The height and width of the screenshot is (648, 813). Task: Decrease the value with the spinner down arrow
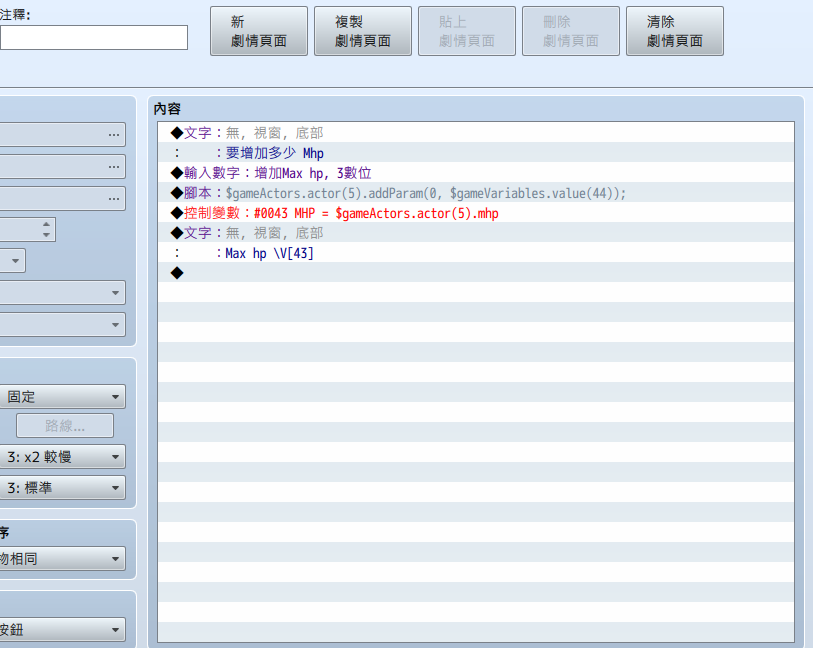tap(46, 235)
